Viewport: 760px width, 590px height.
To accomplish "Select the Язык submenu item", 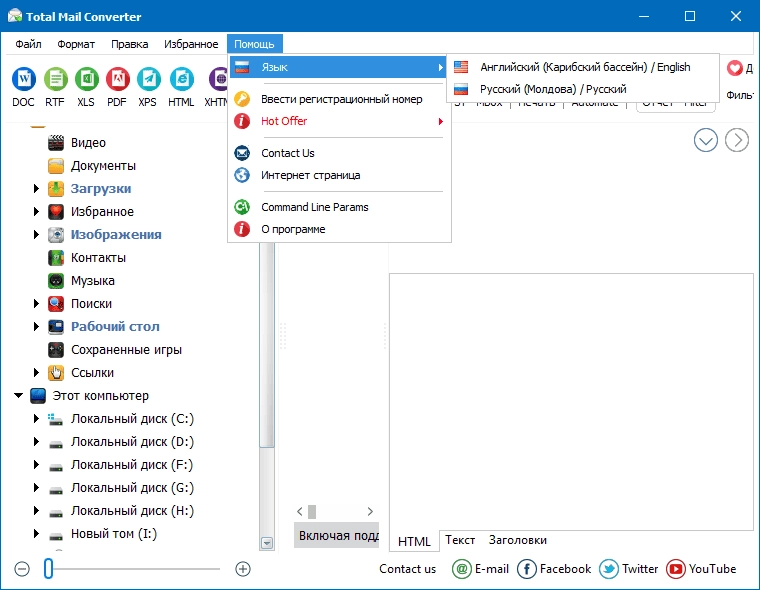I will click(x=338, y=67).
